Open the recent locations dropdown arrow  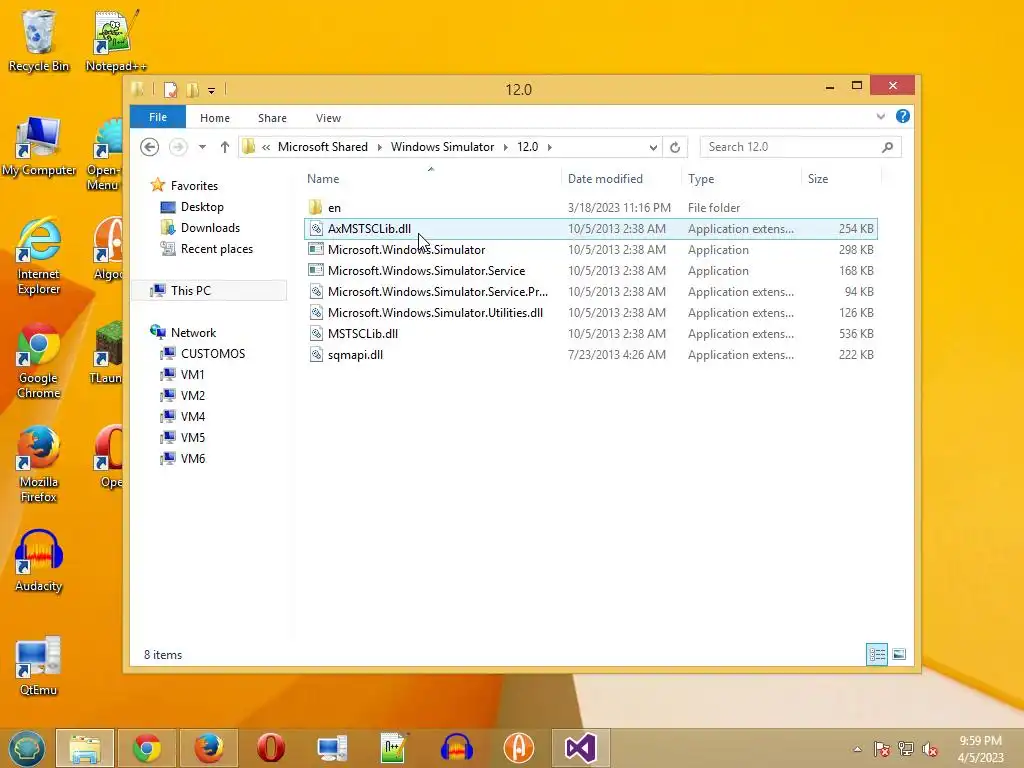202,147
